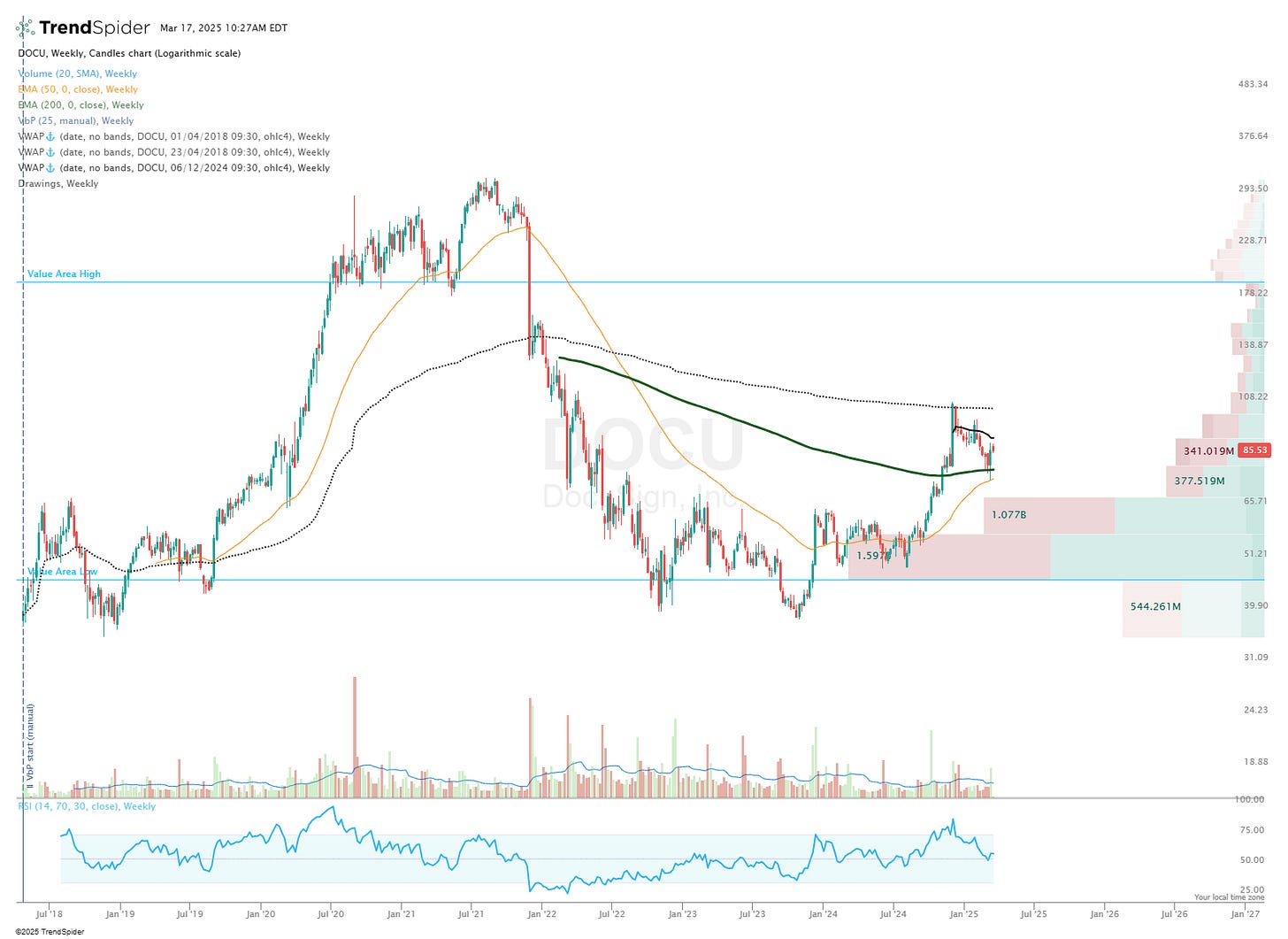The image size is (1288, 939).
Task: Click the 1.077B volume profile label
Action: tap(1009, 515)
